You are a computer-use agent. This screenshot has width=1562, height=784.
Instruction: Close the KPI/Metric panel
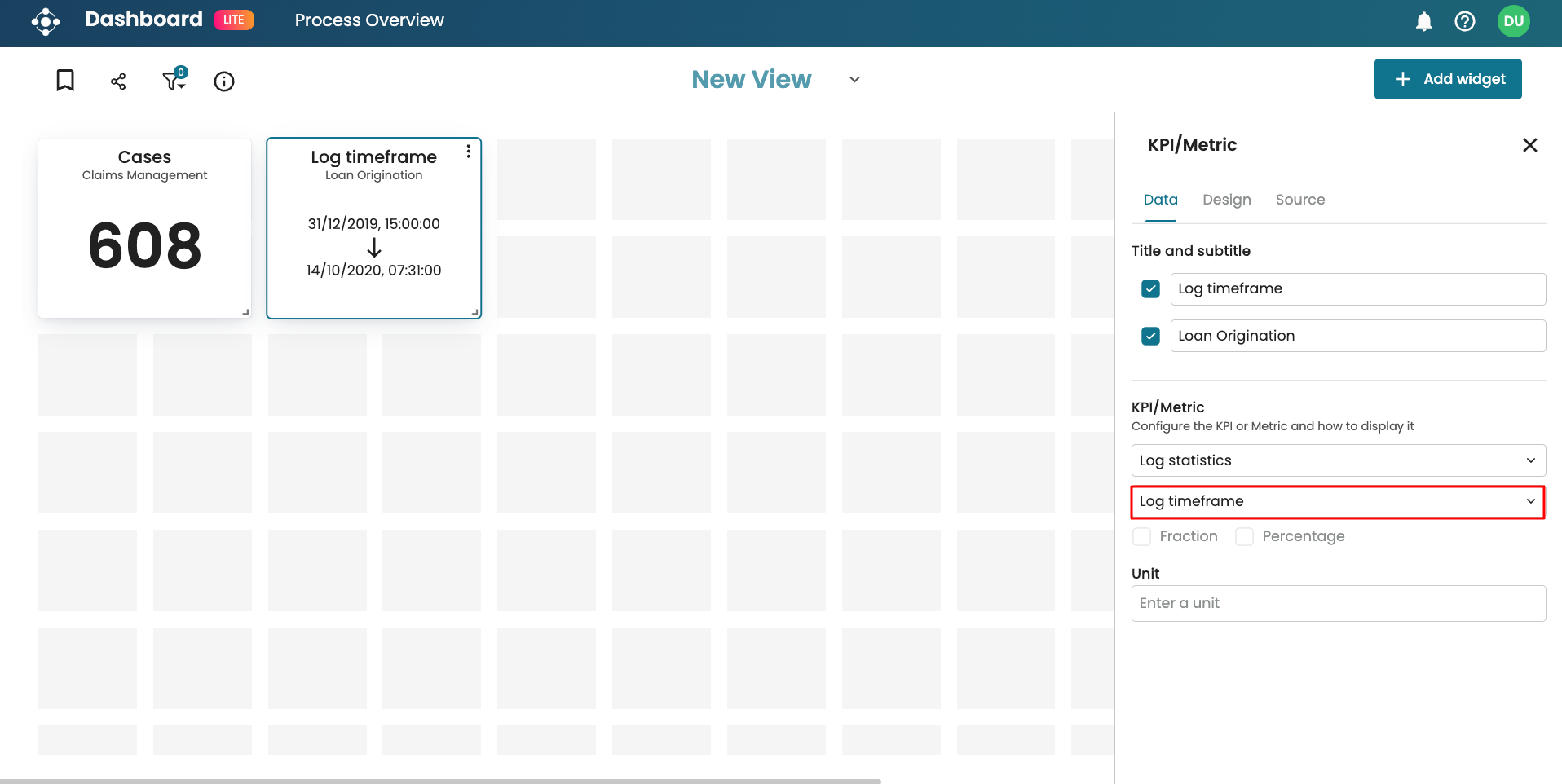click(1529, 145)
